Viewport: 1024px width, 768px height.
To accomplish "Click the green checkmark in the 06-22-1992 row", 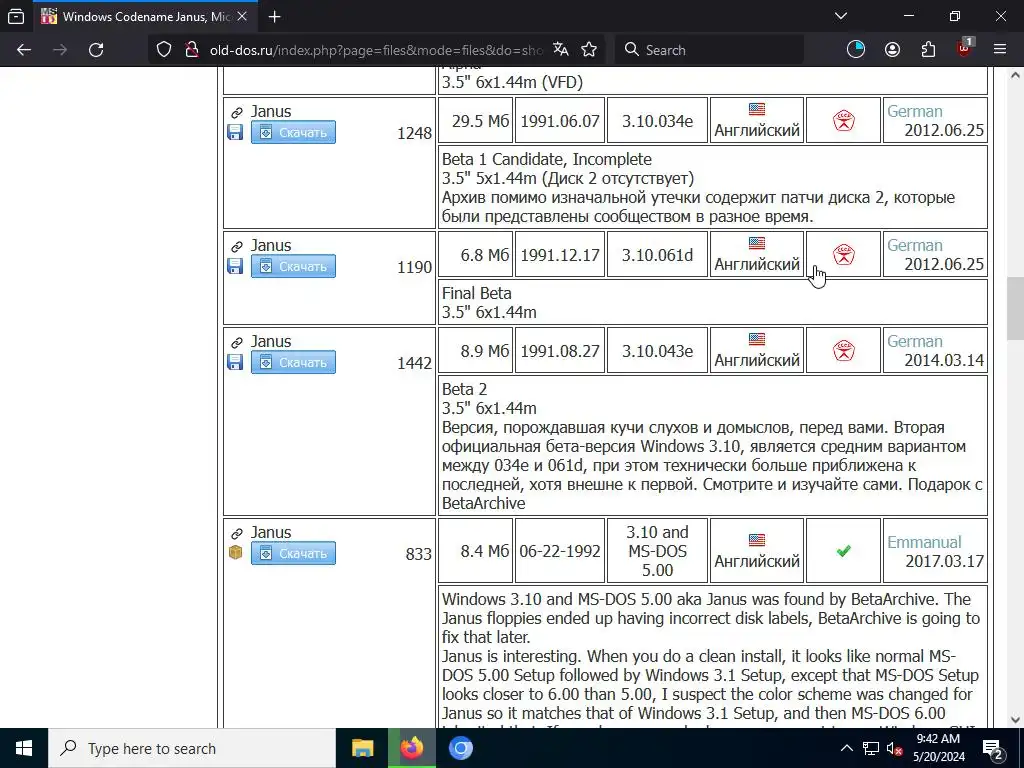I will [844, 551].
